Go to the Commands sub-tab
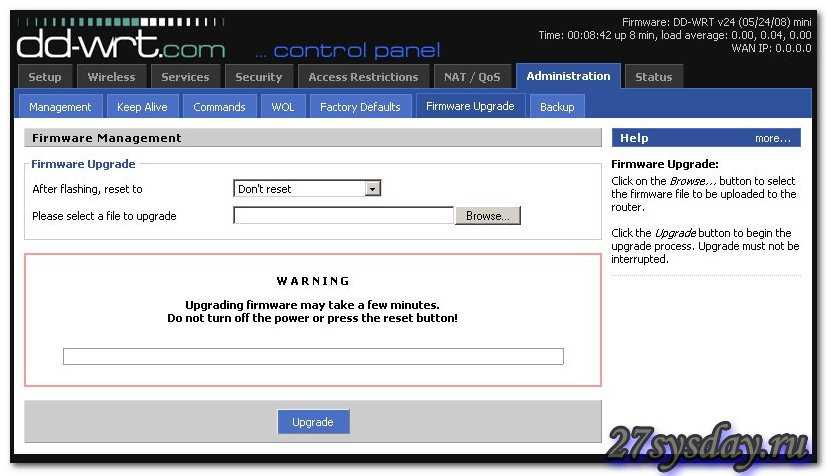This screenshot has width=828, height=476. [x=219, y=107]
